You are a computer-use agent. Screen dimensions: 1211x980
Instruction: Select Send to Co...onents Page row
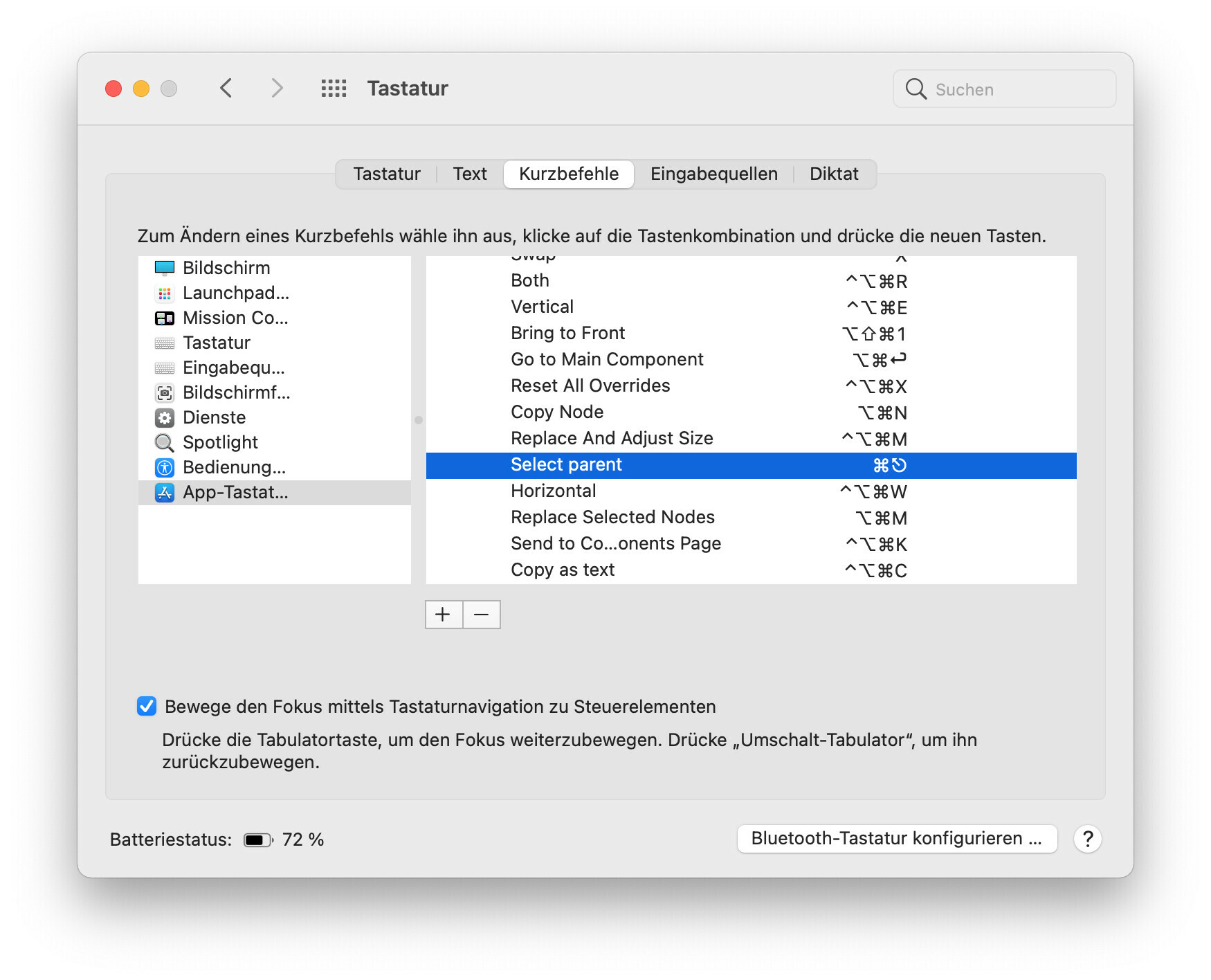752,544
